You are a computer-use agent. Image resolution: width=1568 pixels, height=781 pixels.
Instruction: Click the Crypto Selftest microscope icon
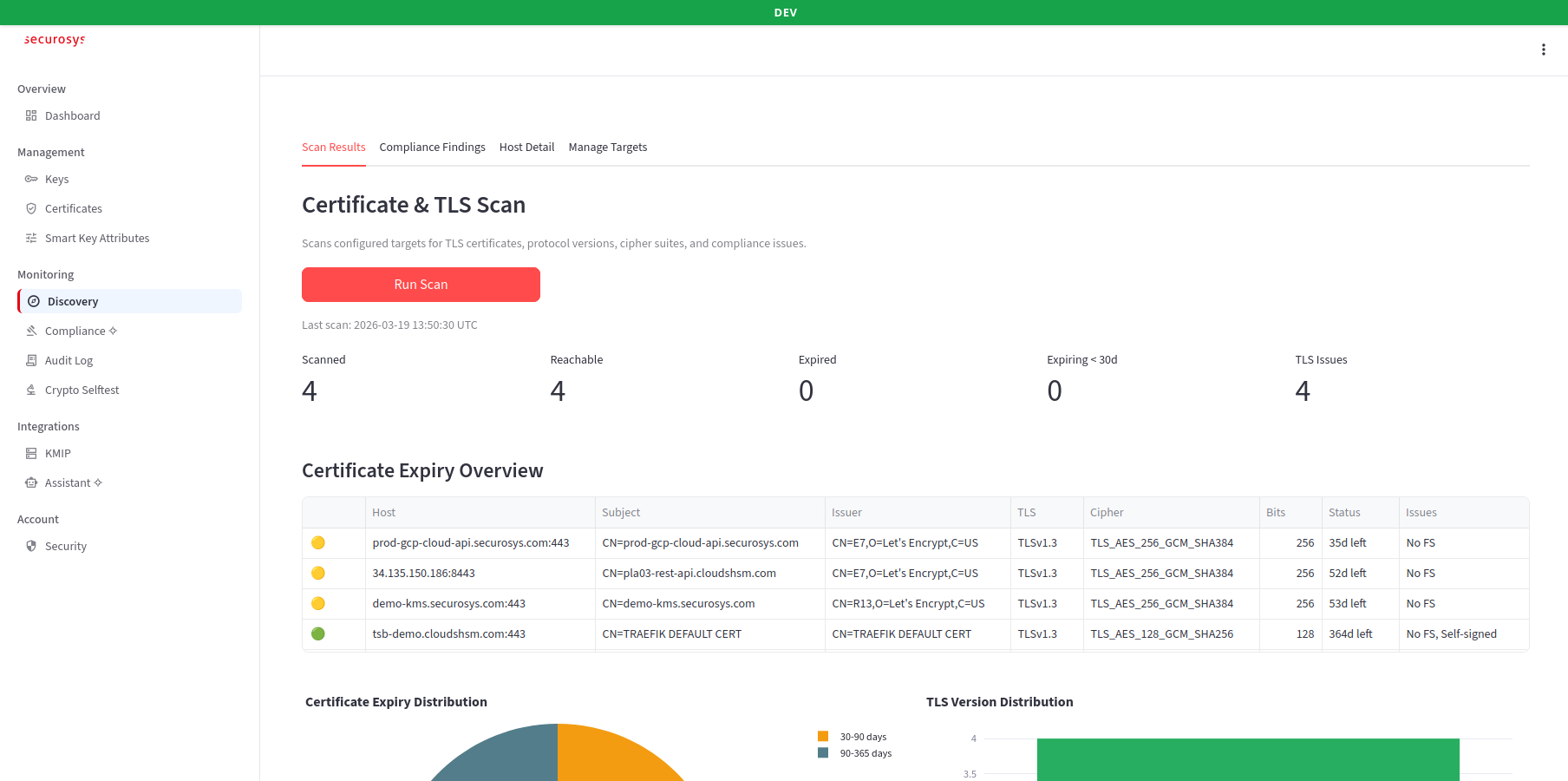coord(31,390)
